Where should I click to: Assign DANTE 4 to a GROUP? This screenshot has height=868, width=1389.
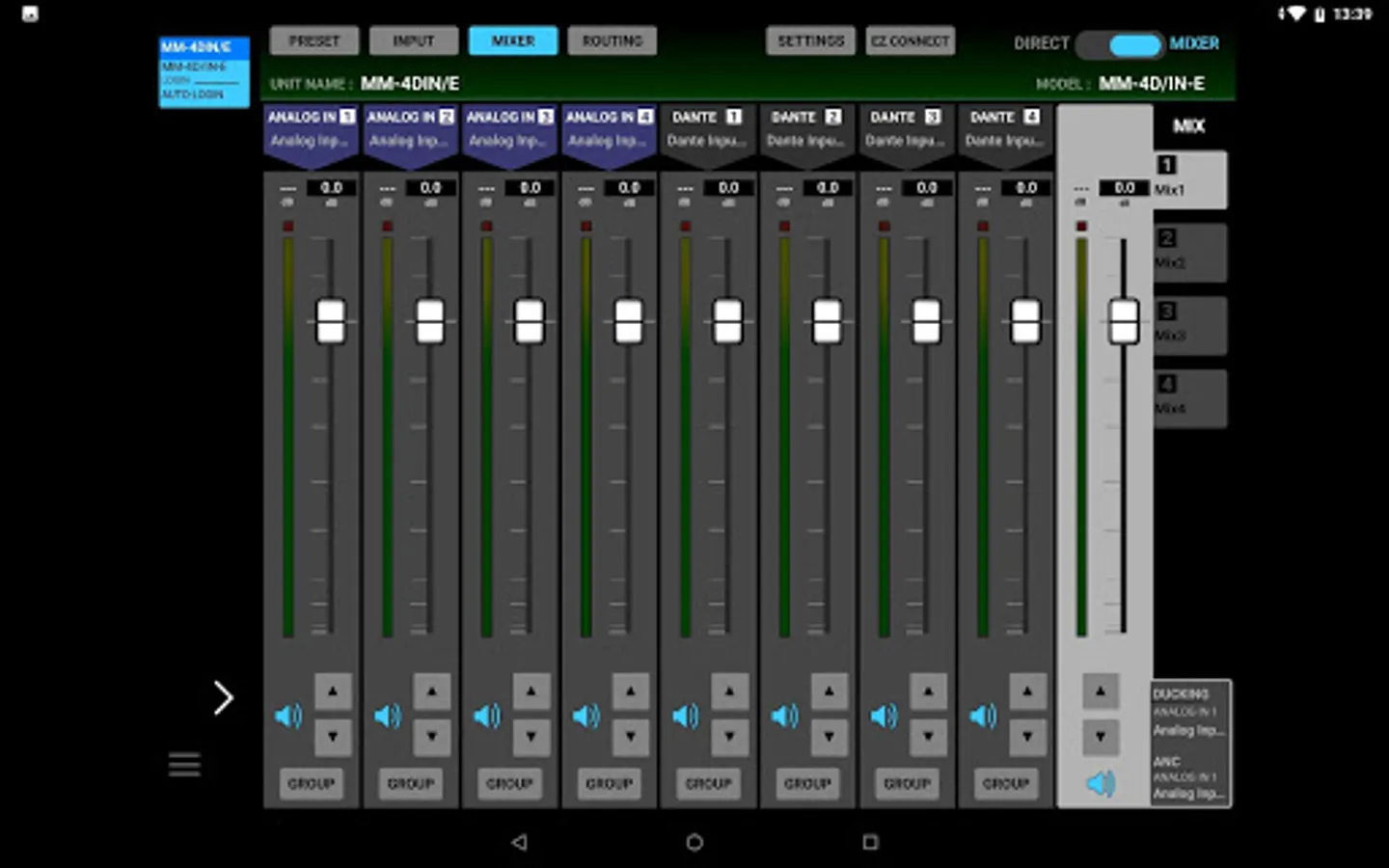point(1007,783)
